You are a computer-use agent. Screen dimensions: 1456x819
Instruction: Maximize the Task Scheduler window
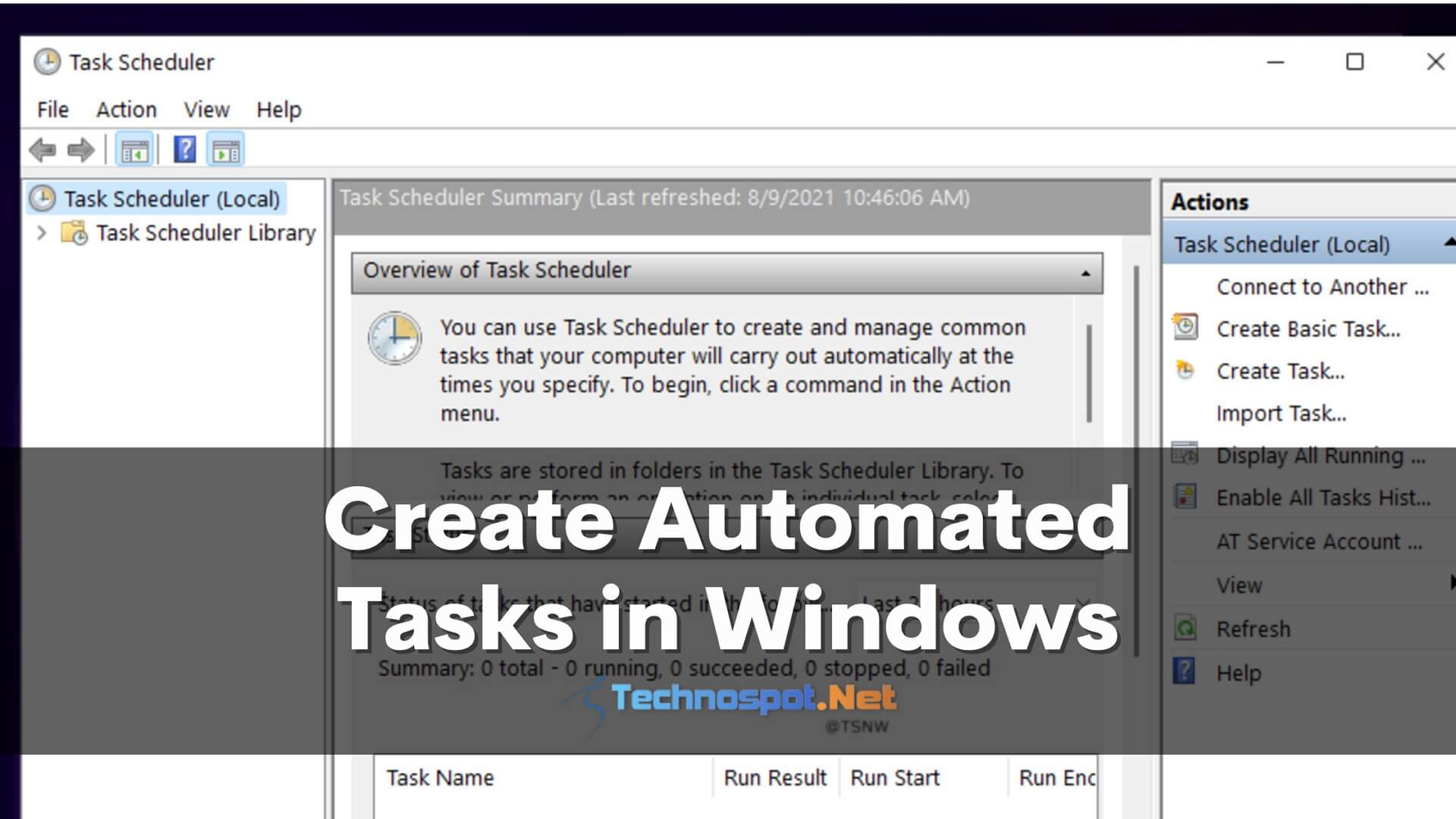tap(1354, 62)
